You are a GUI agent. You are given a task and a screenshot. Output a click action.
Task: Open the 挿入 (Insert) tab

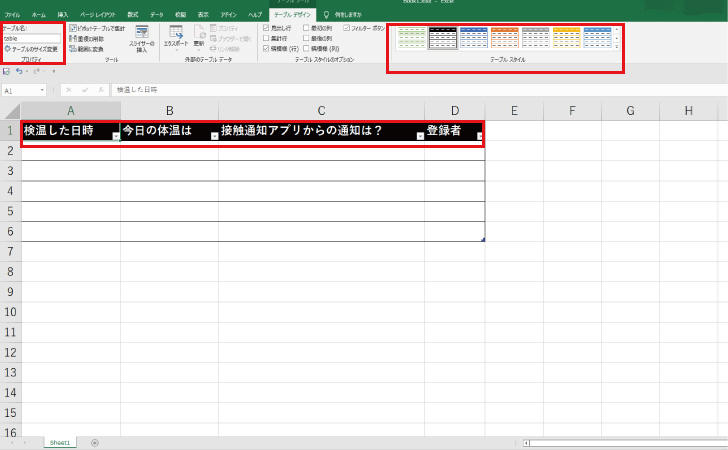click(63, 15)
